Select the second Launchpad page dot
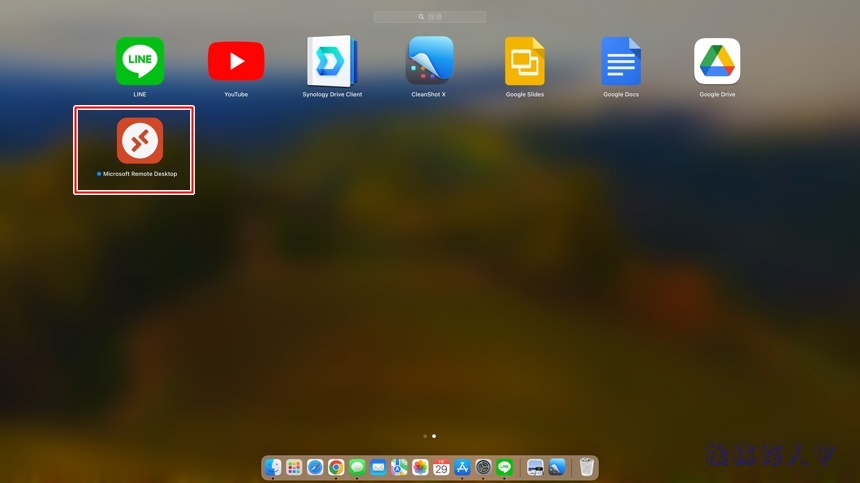 click(x=434, y=436)
